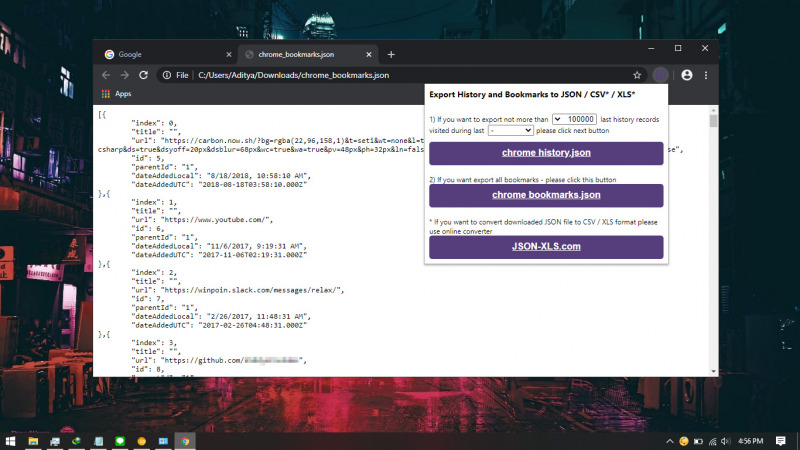Image resolution: width=800 pixels, height=450 pixels.
Task: Click the page scrollbar up arrow
Action: 713,110
